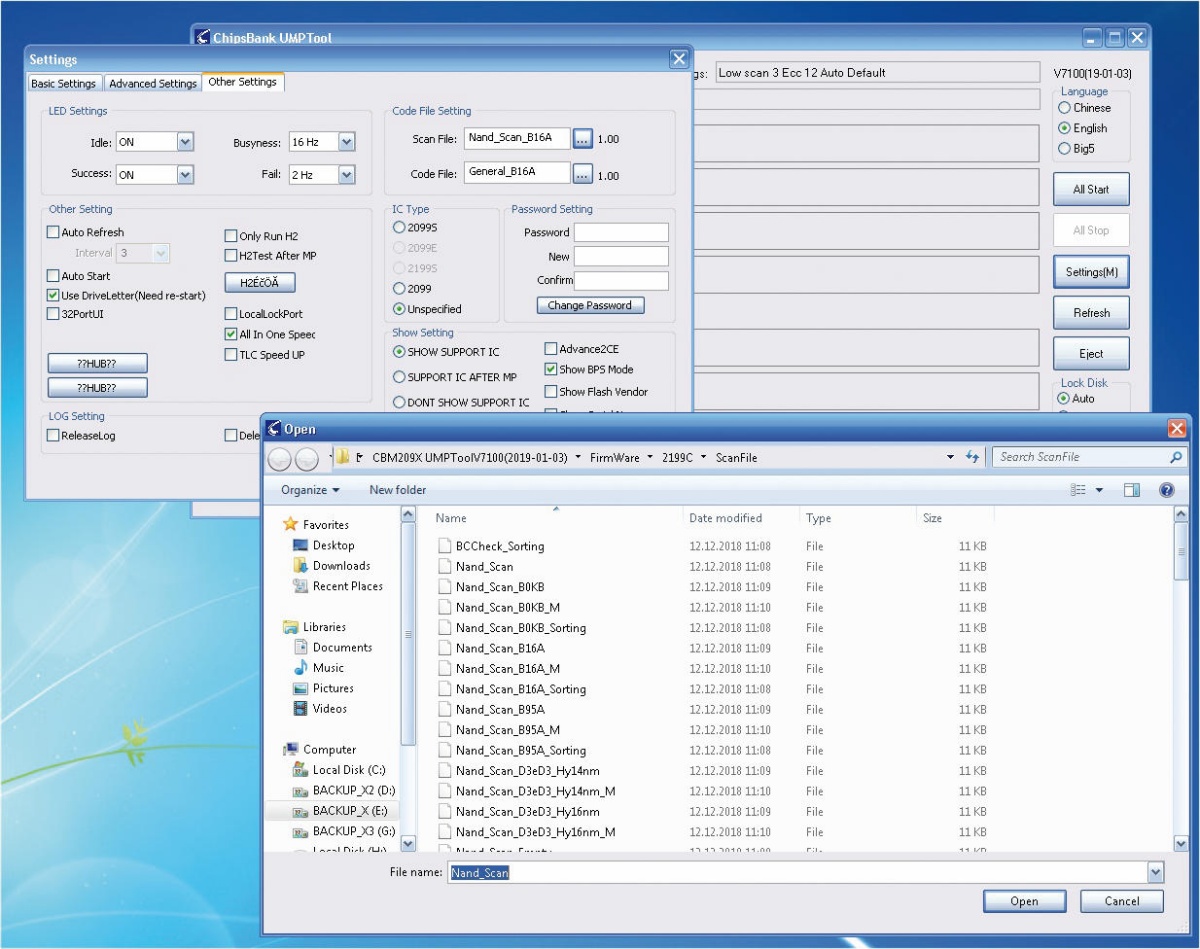Image resolution: width=1200 pixels, height=949 pixels.
Task: Click the BACKUP_X3 (G:) drive icon
Action: [300, 831]
